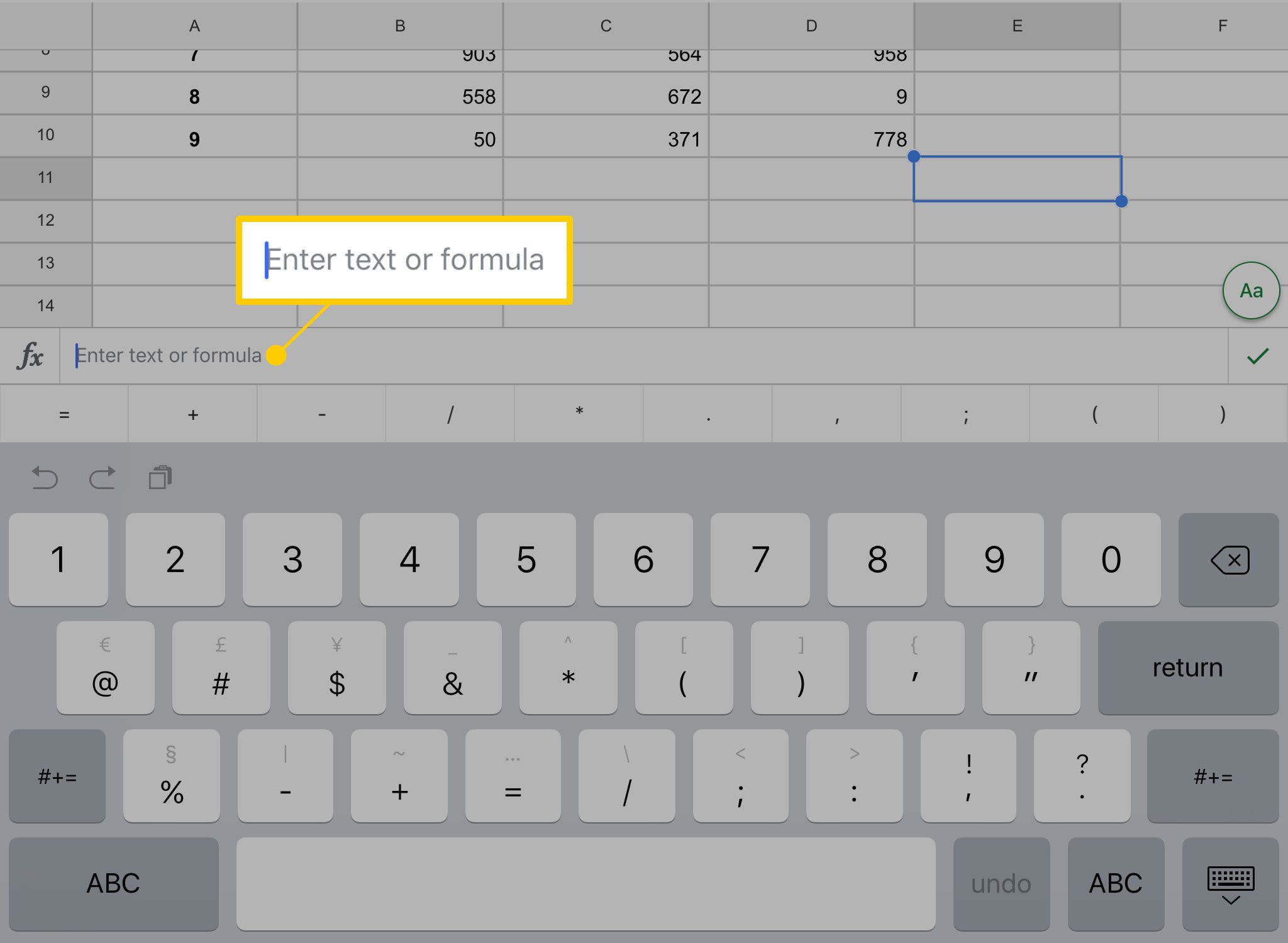Select column C header
1288x943 pixels.
coord(606,26)
